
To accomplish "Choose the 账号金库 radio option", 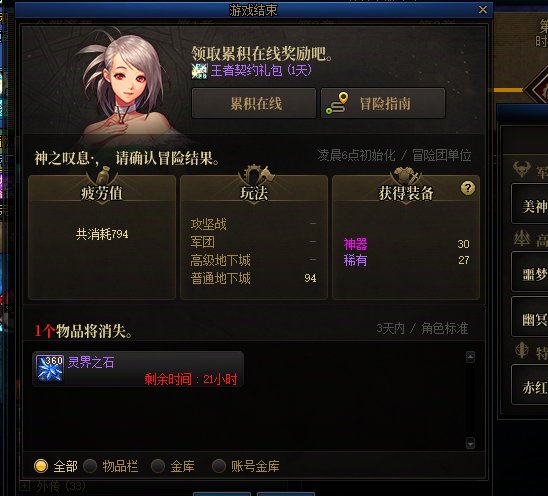I will point(219,466).
